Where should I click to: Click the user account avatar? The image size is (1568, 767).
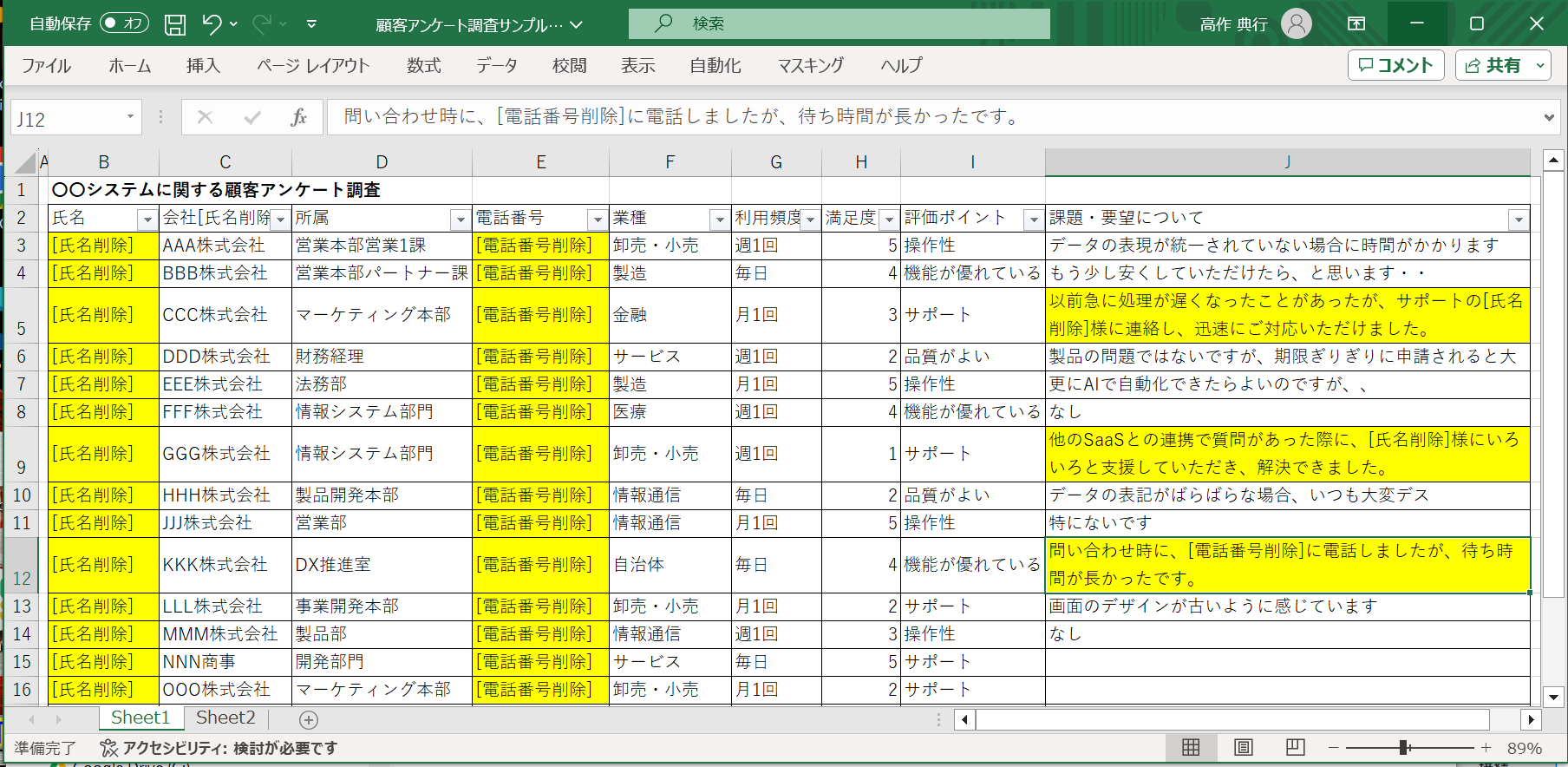pyautogui.click(x=1297, y=23)
